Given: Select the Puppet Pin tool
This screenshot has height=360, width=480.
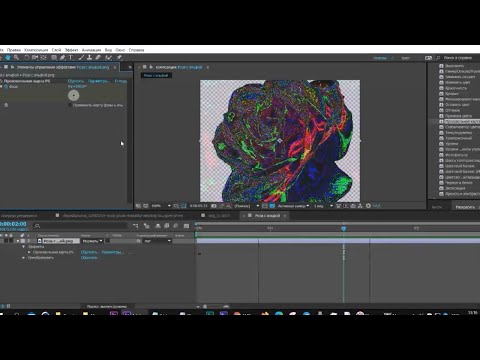Looking at the screenshot, I should pos(119,58).
